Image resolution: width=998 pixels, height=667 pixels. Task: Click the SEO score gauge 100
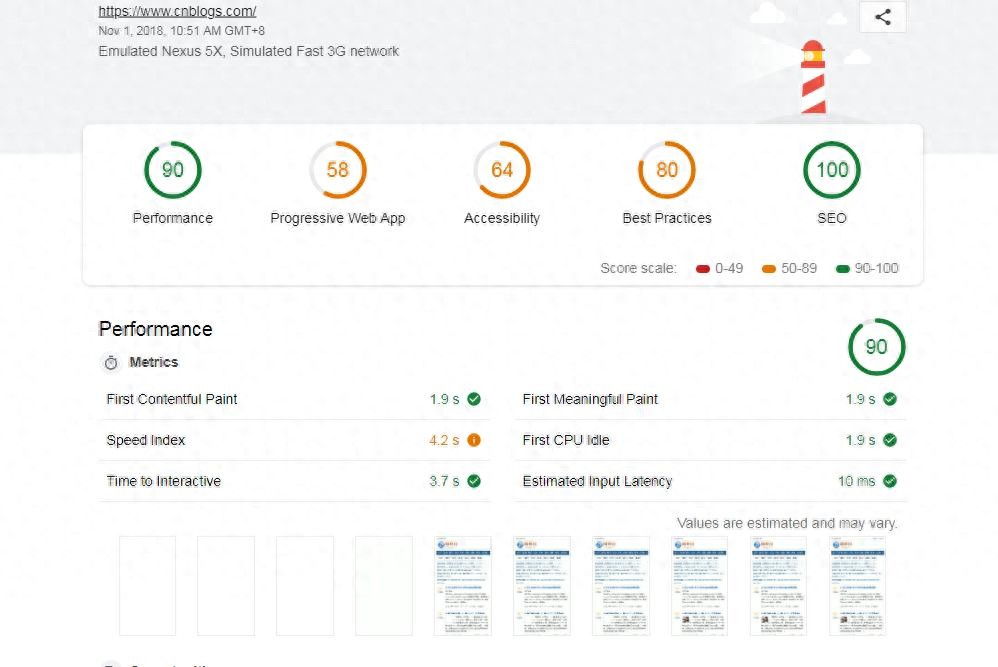[832, 170]
